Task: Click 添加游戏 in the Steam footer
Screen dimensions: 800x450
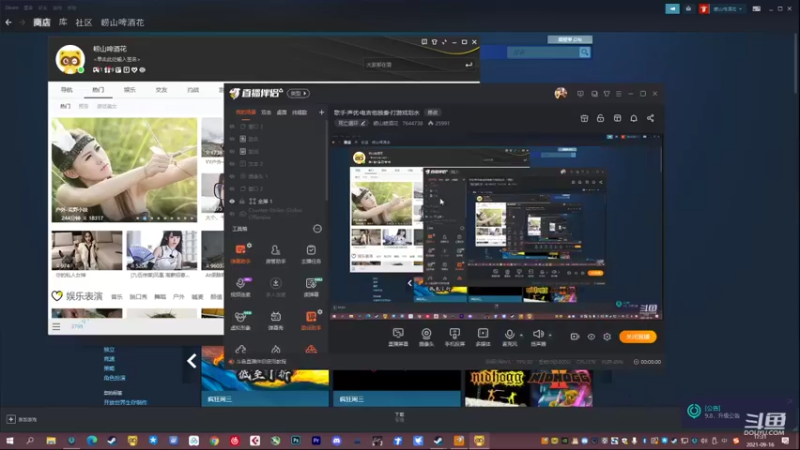Action: (x=22, y=419)
